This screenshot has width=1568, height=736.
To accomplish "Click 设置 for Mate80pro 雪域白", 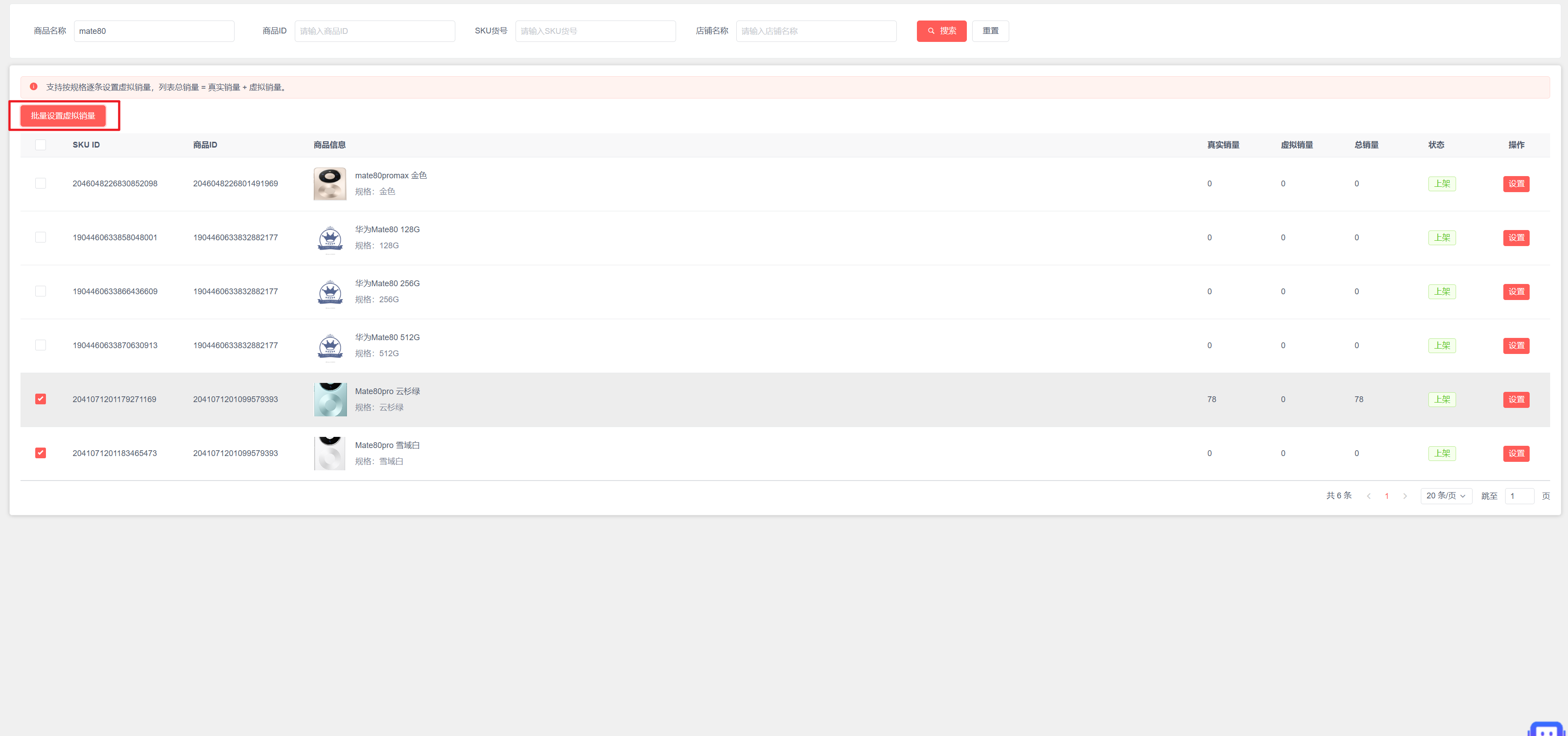I will pos(1516,454).
